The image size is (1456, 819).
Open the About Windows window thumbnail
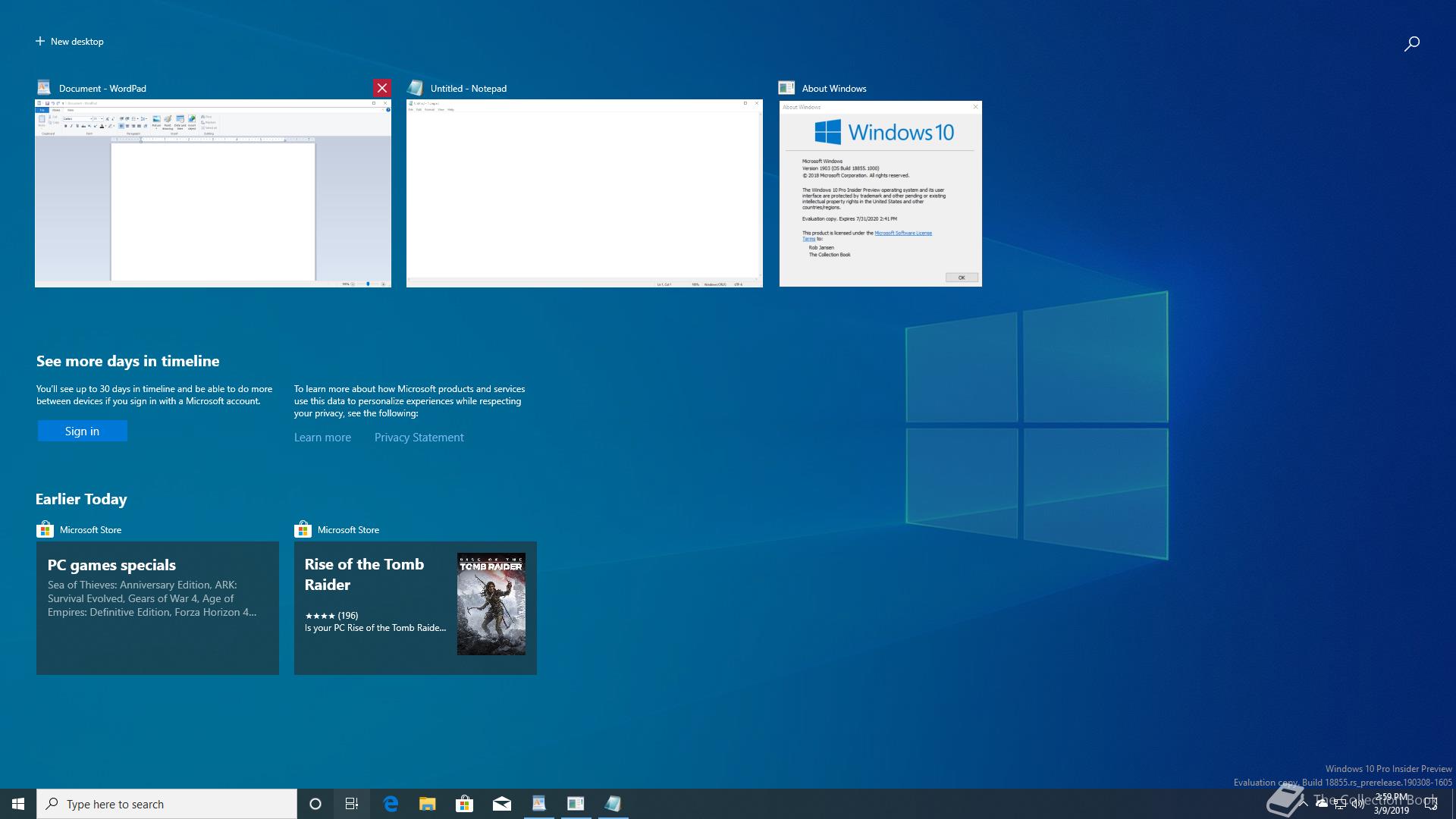[x=880, y=193]
